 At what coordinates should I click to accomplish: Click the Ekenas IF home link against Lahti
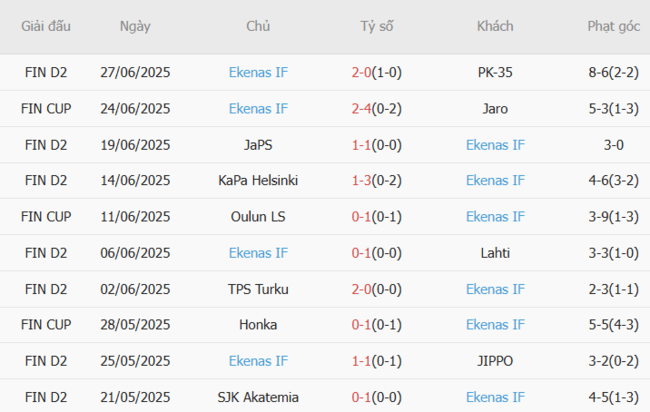258,253
